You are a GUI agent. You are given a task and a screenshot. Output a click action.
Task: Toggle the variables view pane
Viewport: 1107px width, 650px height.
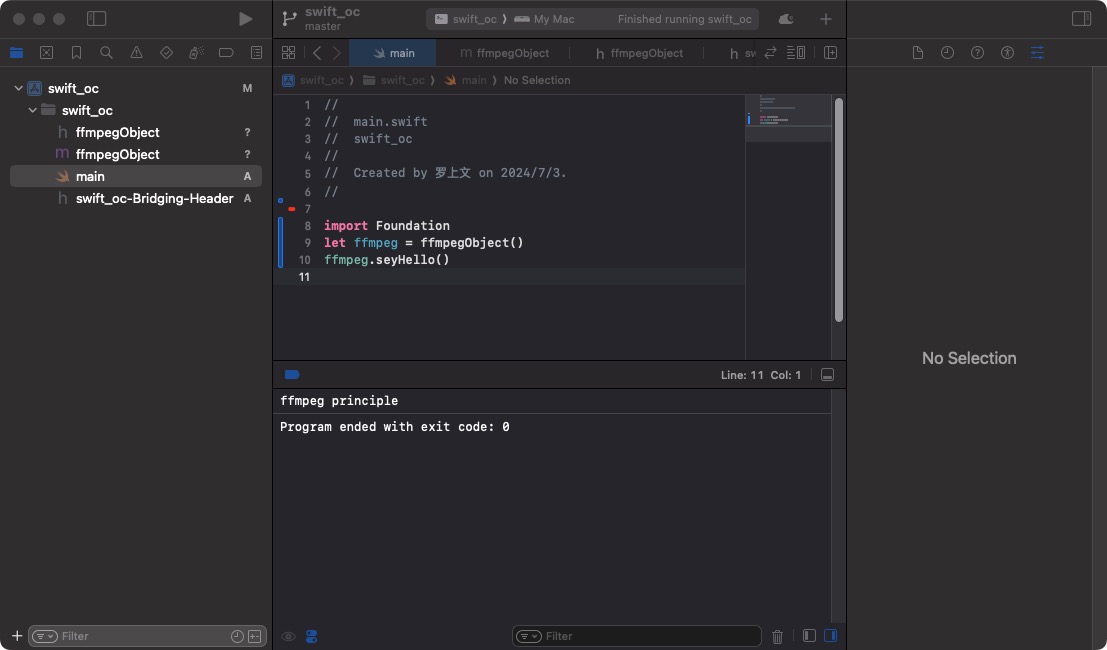(x=809, y=636)
